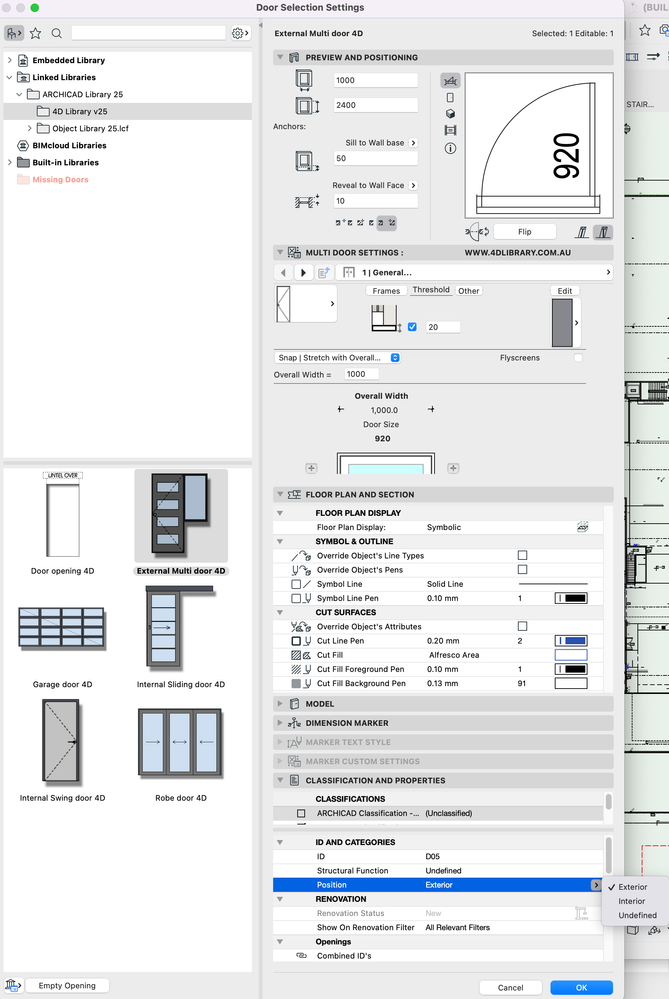Viewport: 669px width, 999px height.
Task: Confirm with the OK button
Action: tap(581, 988)
